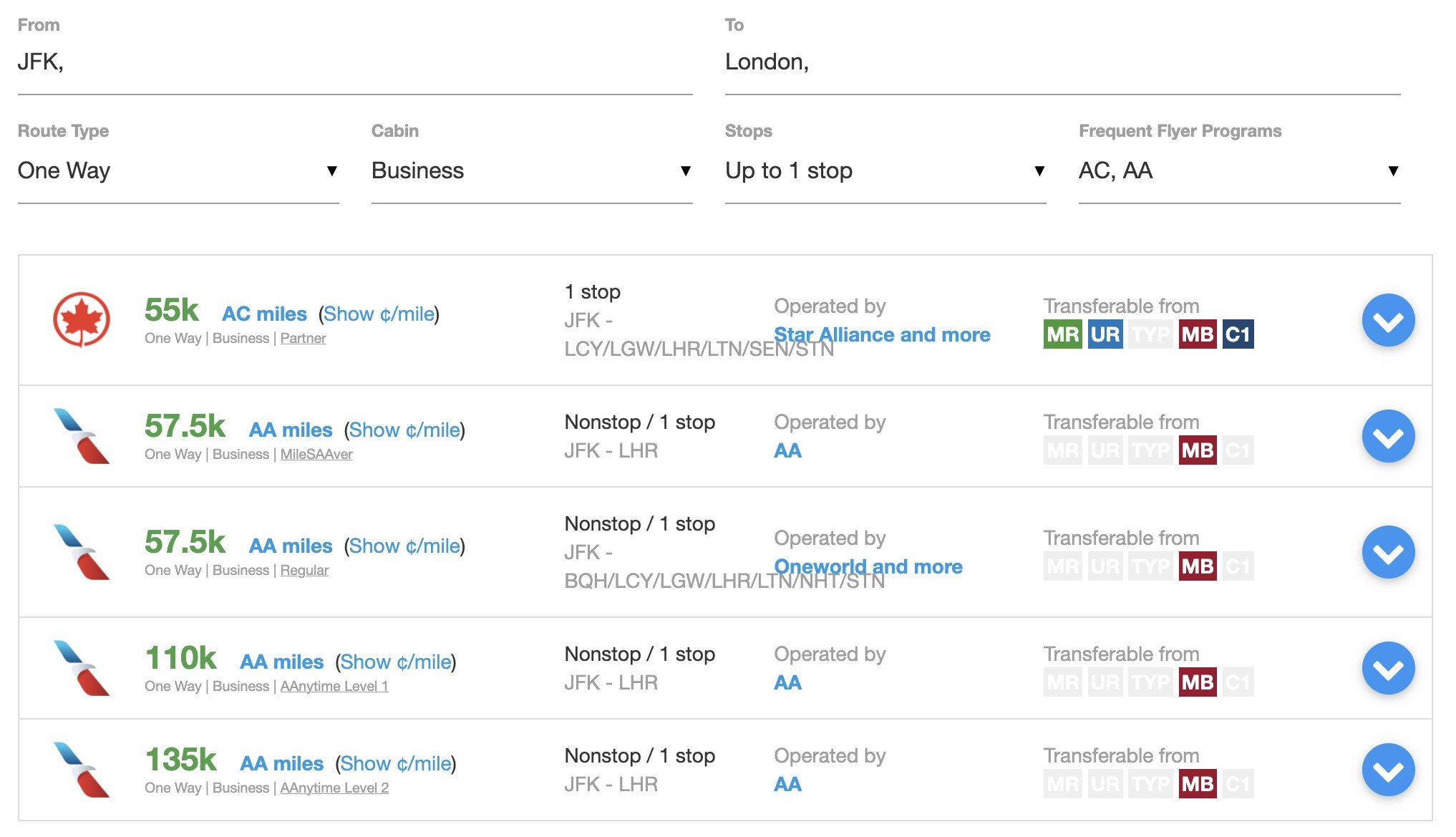The height and width of the screenshot is (837, 1456).
Task: Click the From field containing JFK
Action: pyautogui.click(x=355, y=62)
